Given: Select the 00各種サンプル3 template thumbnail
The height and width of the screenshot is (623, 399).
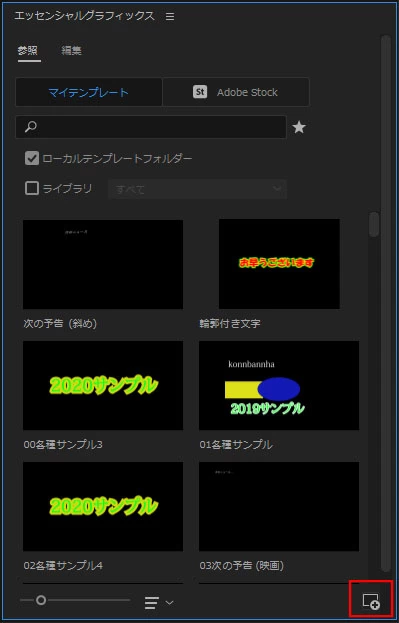Looking at the screenshot, I should [x=103, y=385].
